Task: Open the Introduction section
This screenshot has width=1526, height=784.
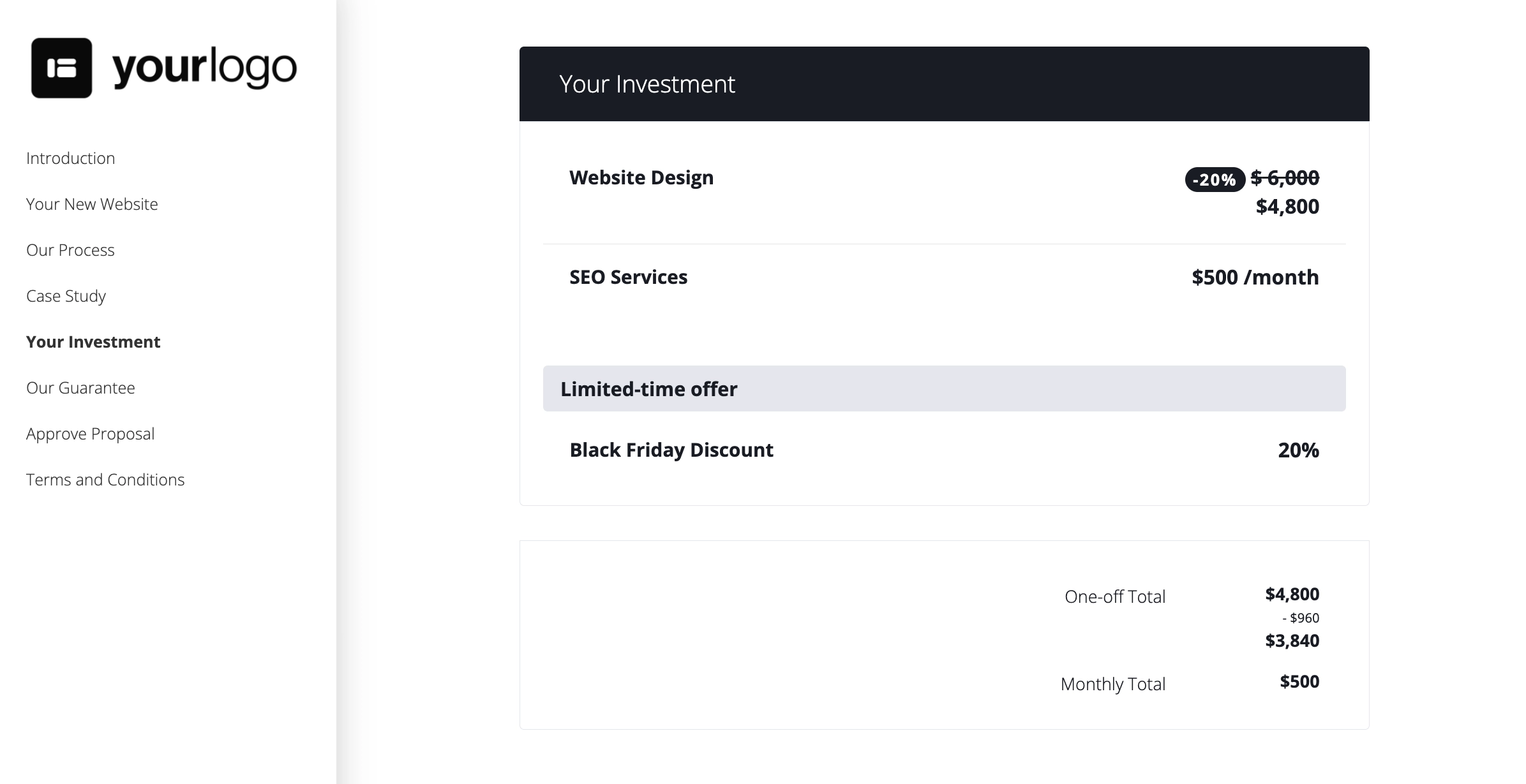Action: click(70, 158)
